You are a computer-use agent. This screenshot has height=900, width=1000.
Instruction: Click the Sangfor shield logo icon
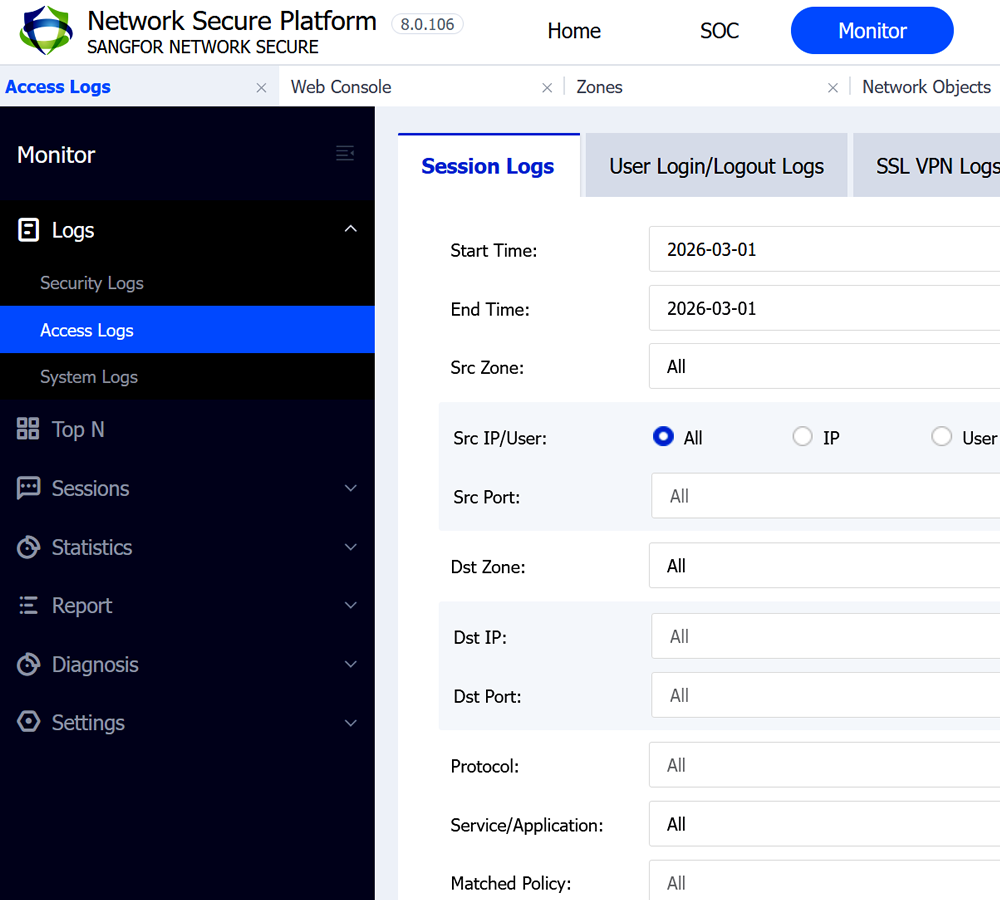[46, 31]
